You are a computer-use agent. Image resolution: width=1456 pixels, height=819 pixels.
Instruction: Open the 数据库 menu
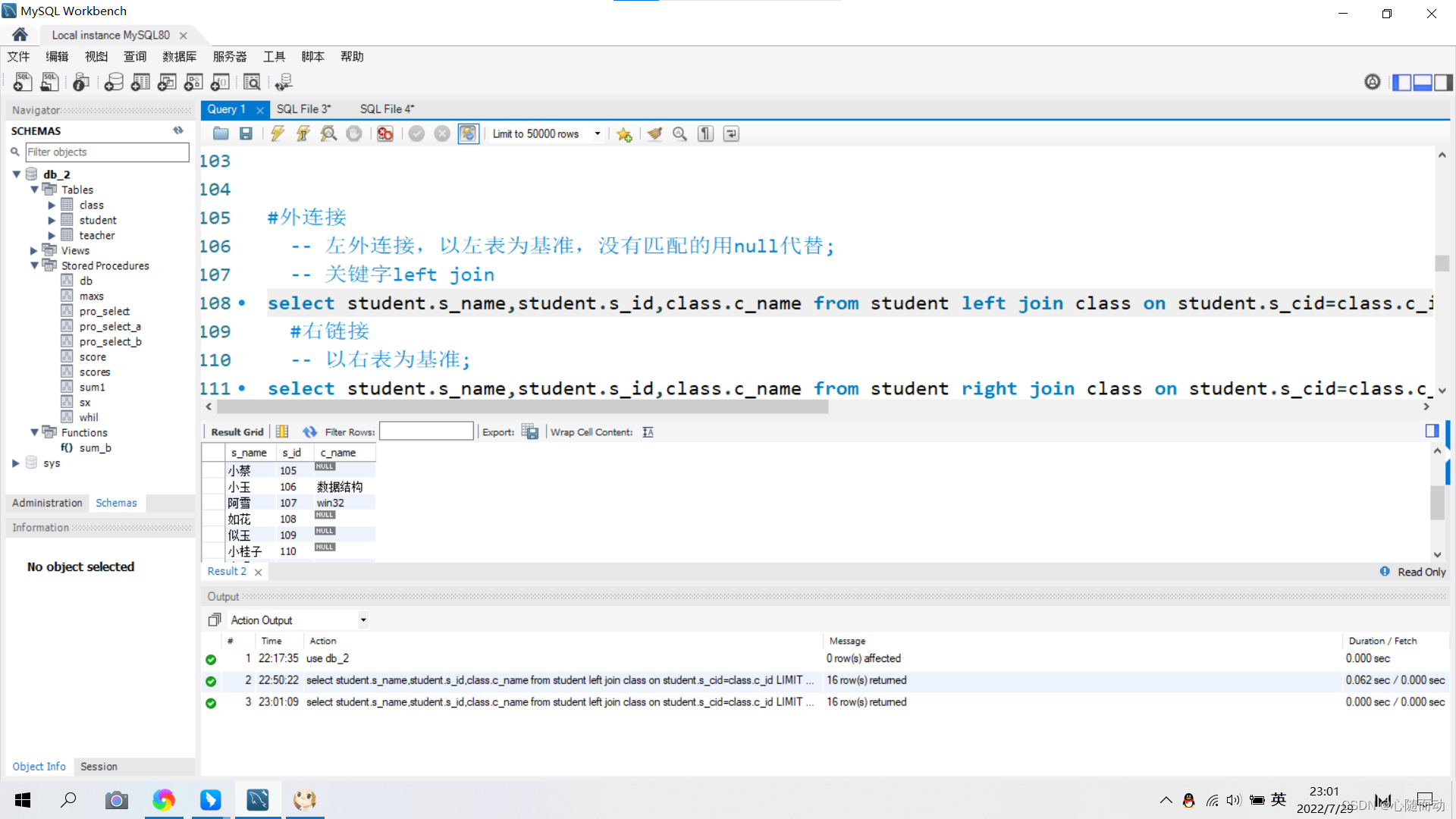(x=179, y=57)
